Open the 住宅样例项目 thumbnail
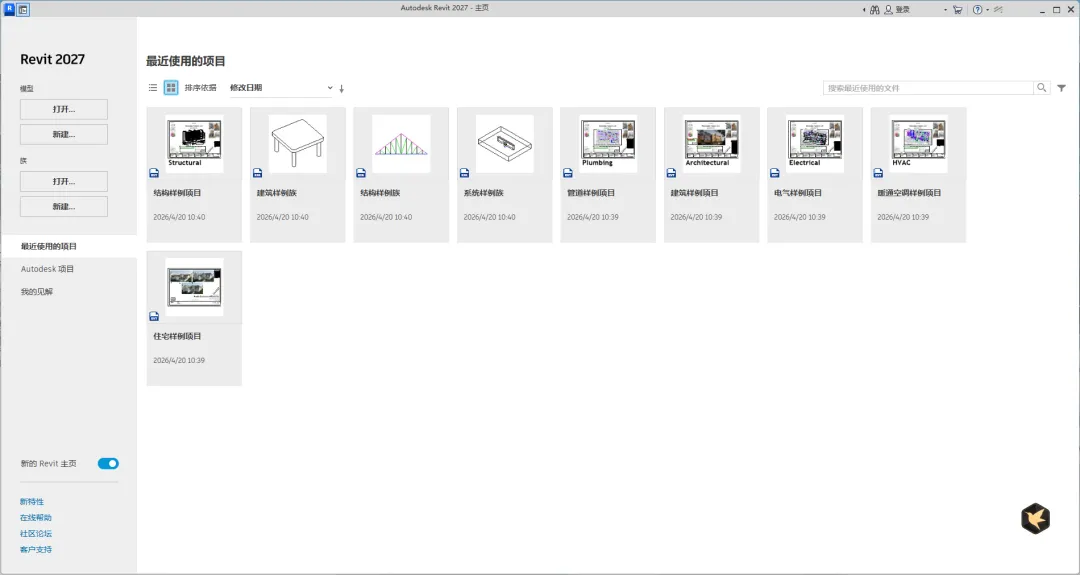This screenshot has height=575, width=1080. pos(194,286)
